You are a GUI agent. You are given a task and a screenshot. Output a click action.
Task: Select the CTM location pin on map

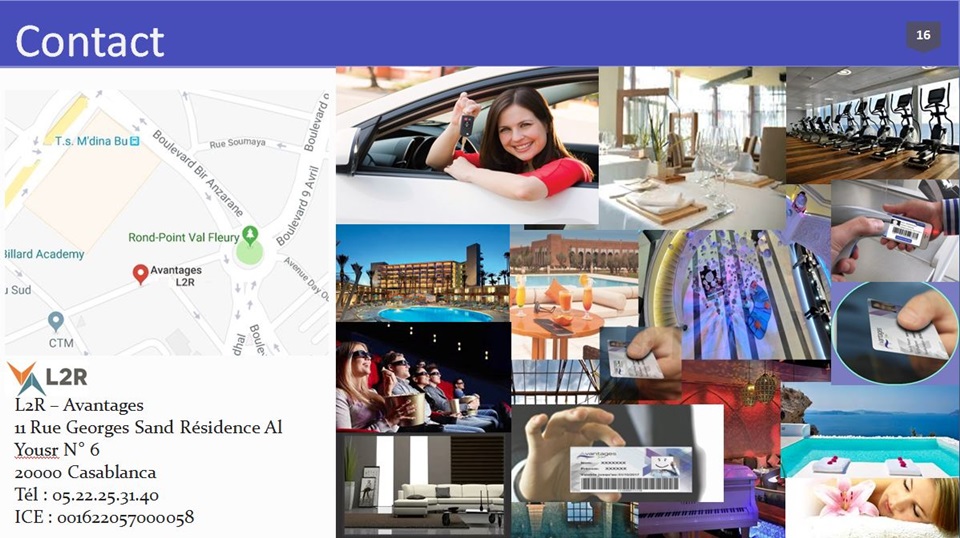[x=56, y=321]
